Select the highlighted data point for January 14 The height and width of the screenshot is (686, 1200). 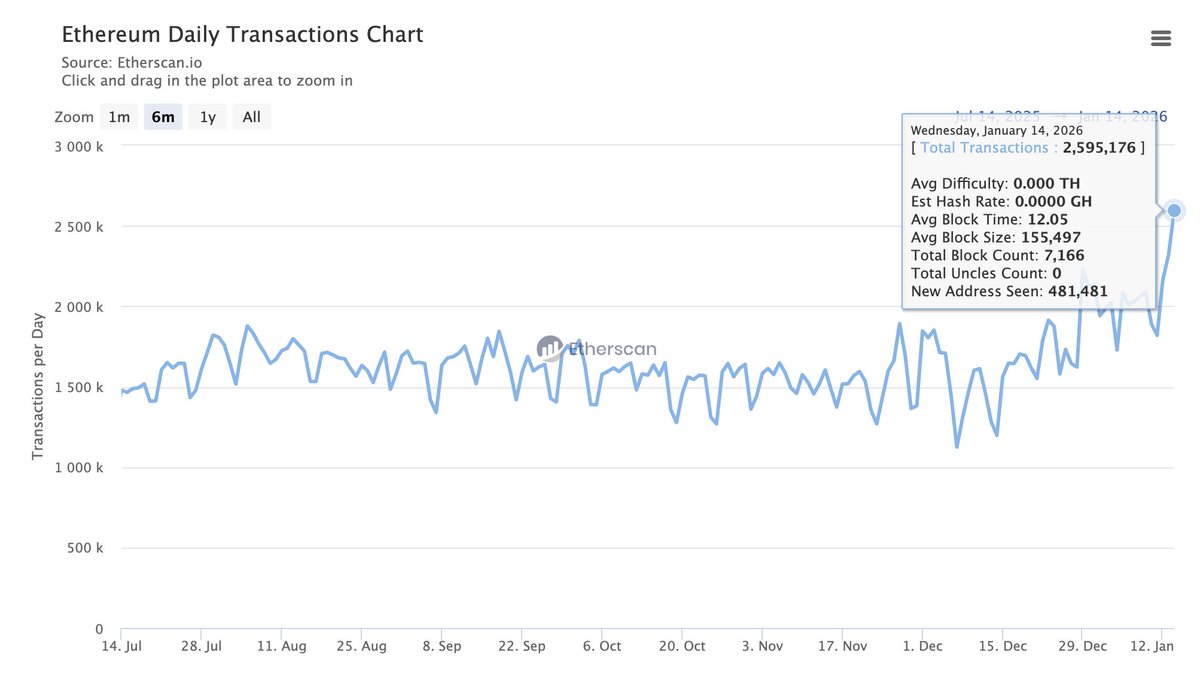tap(1172, 210)
